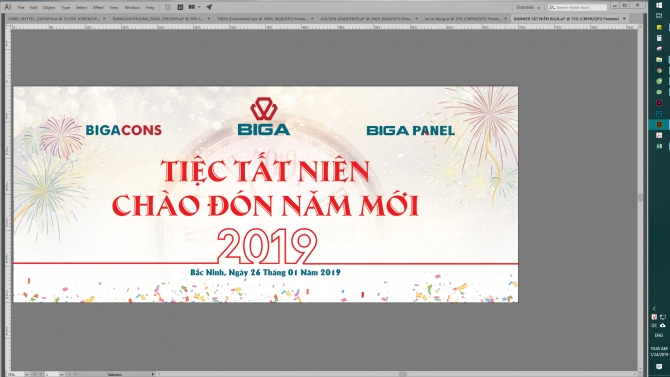Open the Select menu
This screenshot has width=670, height=377.
pyautogui.click(x=81, y=7)
